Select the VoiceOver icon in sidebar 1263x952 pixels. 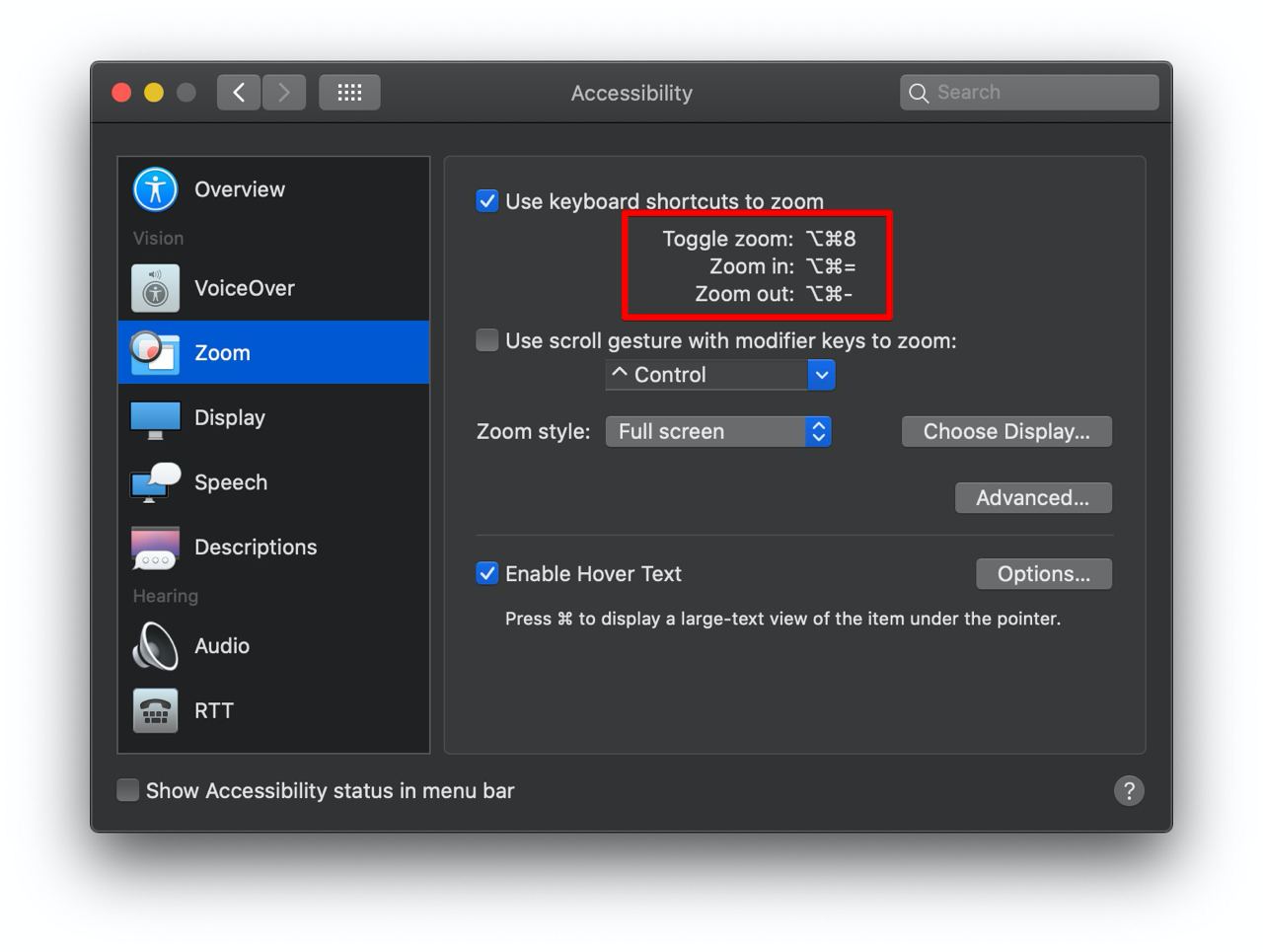(x=155, y=288)
